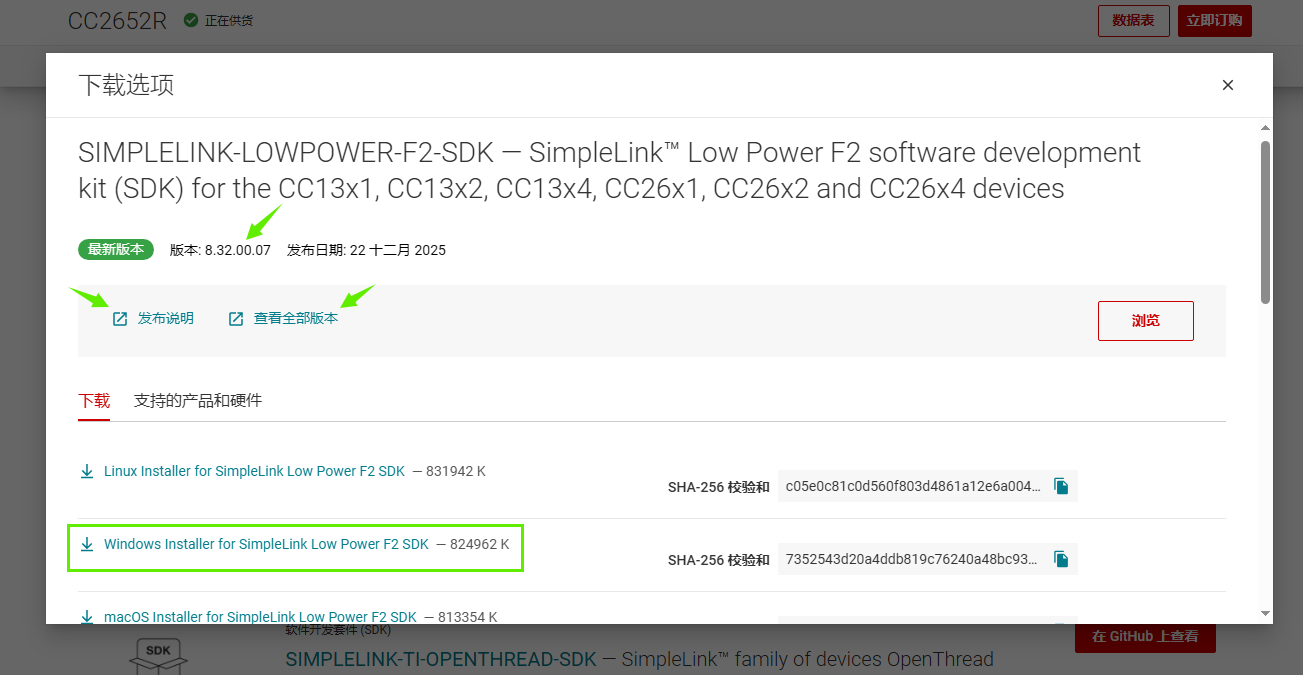Click the green 正在供货 status check icon

coord(191,20)
